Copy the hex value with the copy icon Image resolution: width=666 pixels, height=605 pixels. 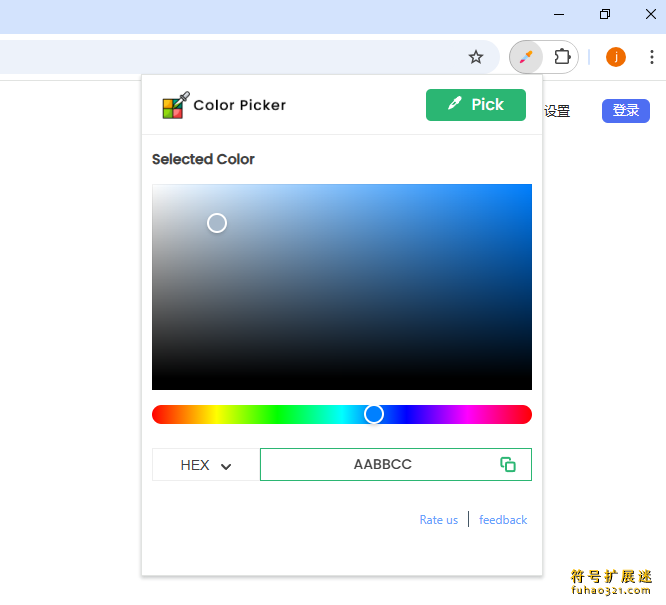[508, 464]
